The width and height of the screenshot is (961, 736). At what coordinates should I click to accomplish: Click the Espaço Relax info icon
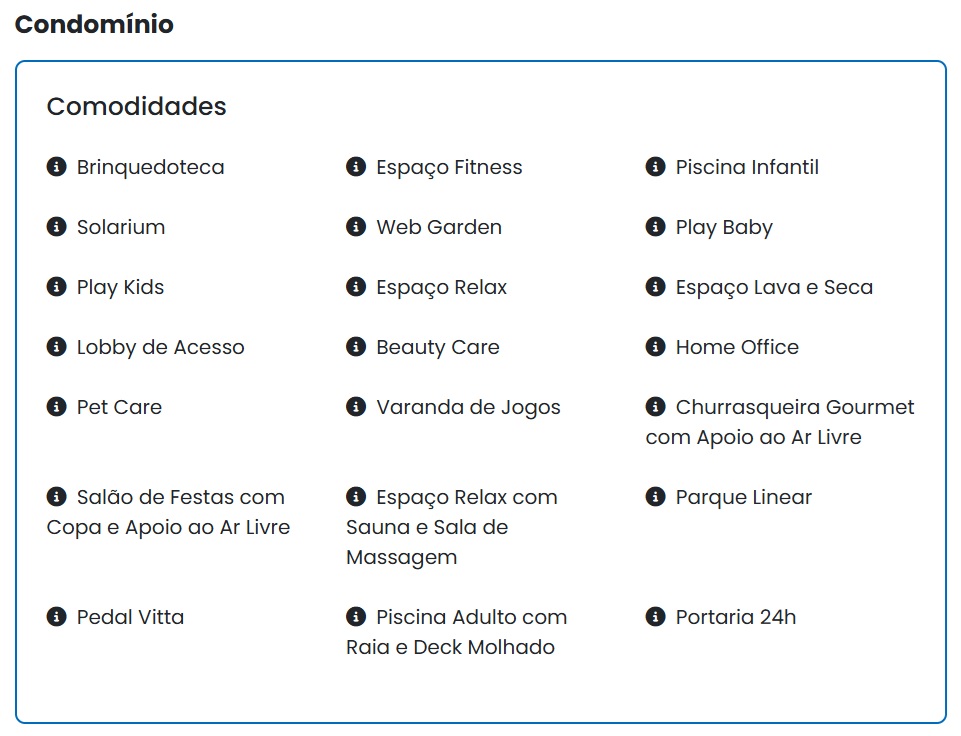tap(355, 287)
